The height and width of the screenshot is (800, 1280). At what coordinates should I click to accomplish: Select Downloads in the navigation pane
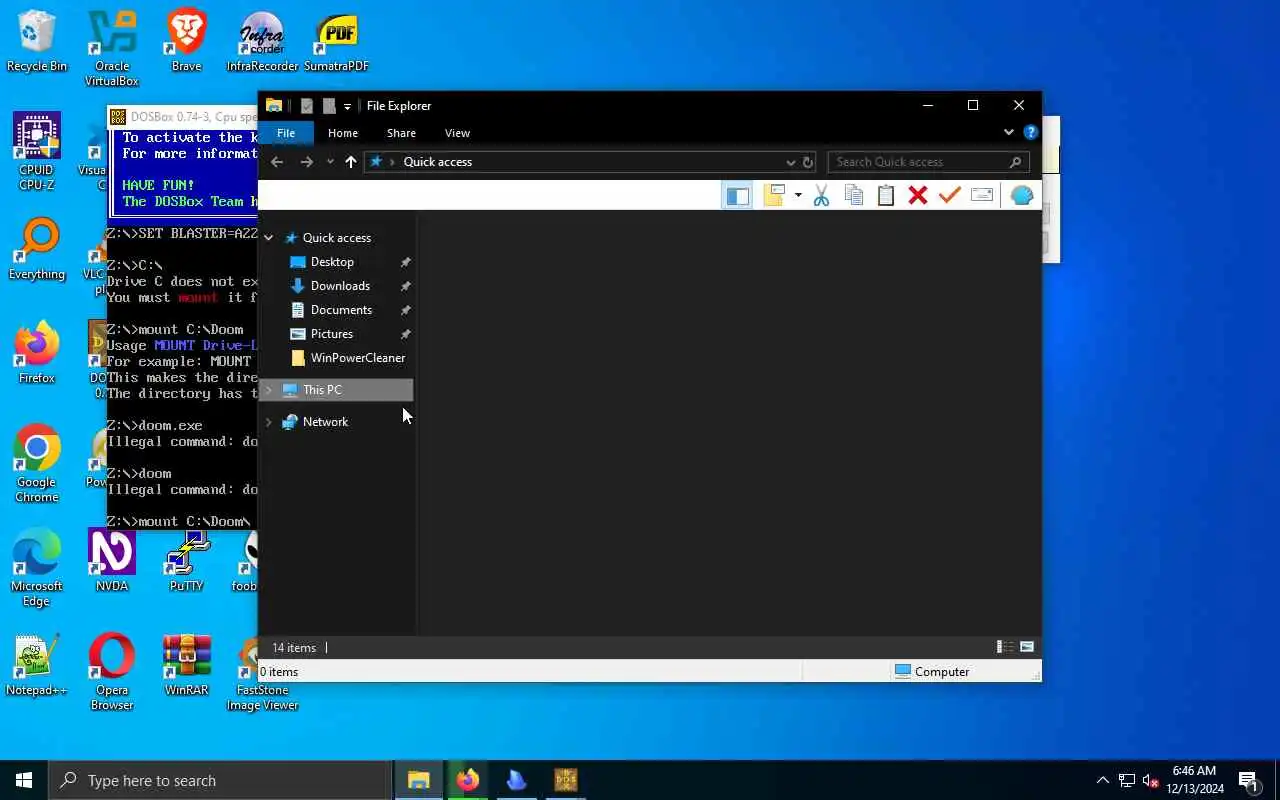tap(340, 286)
